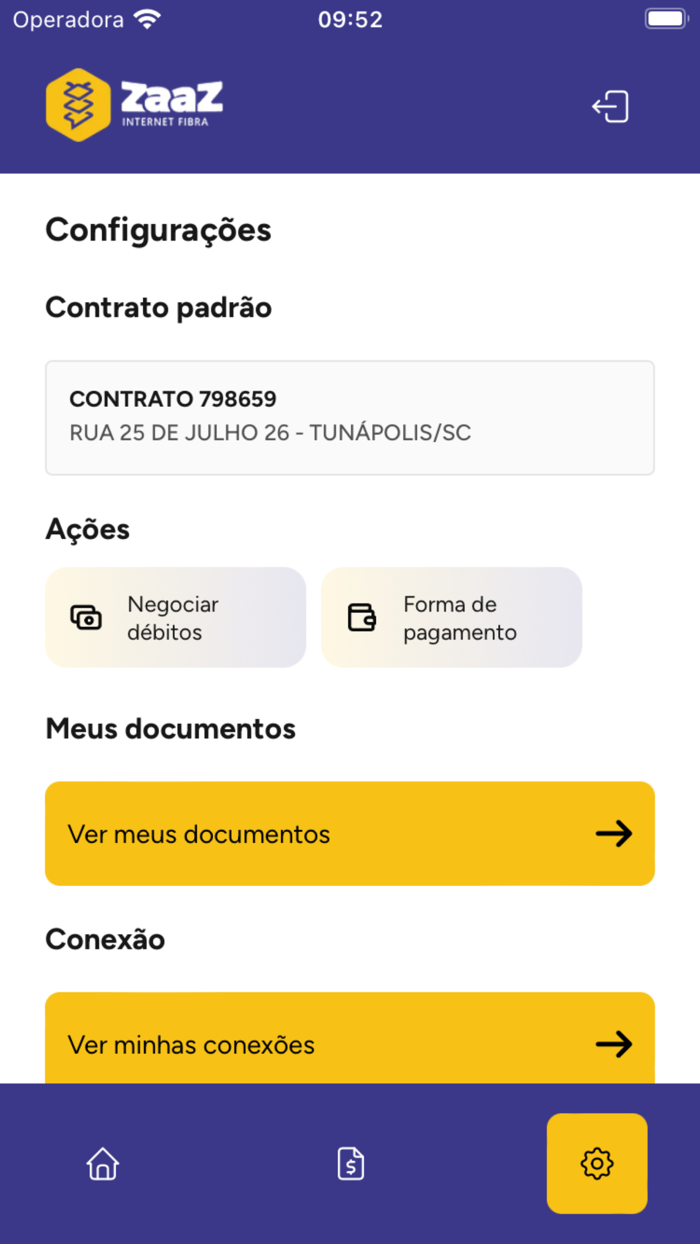Select the home icon in bottom navigation
Screen dimensions: 700x1244
tap(102, 1163)
